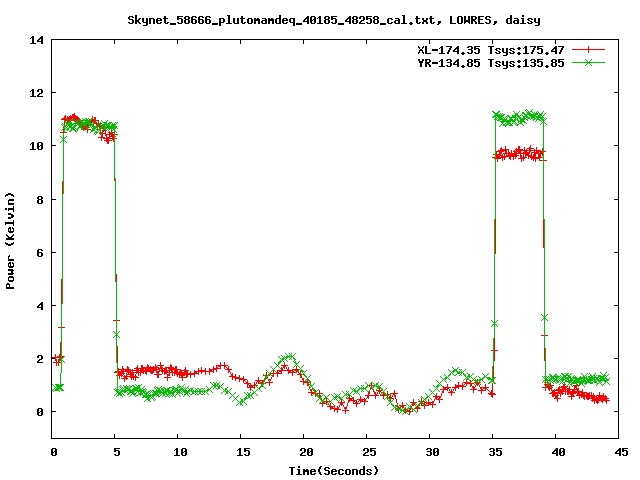Image resolution: width=640 pixels, height=480 pixels.
Task: Click the green YR legend line sample
Action: (588, 62)
